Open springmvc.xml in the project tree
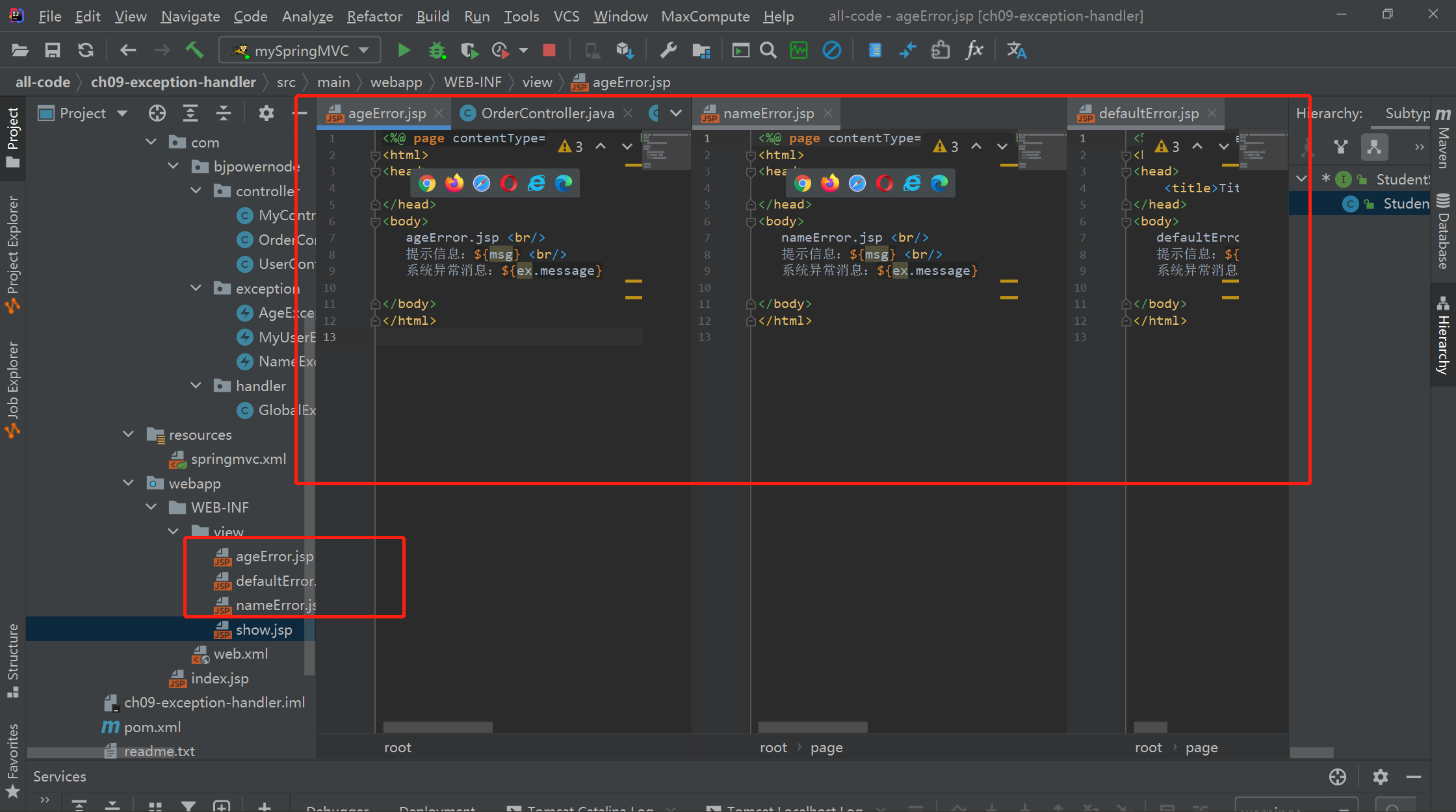Image resolution: width=1456 pixels, height=812 pixels. (238, 459)
